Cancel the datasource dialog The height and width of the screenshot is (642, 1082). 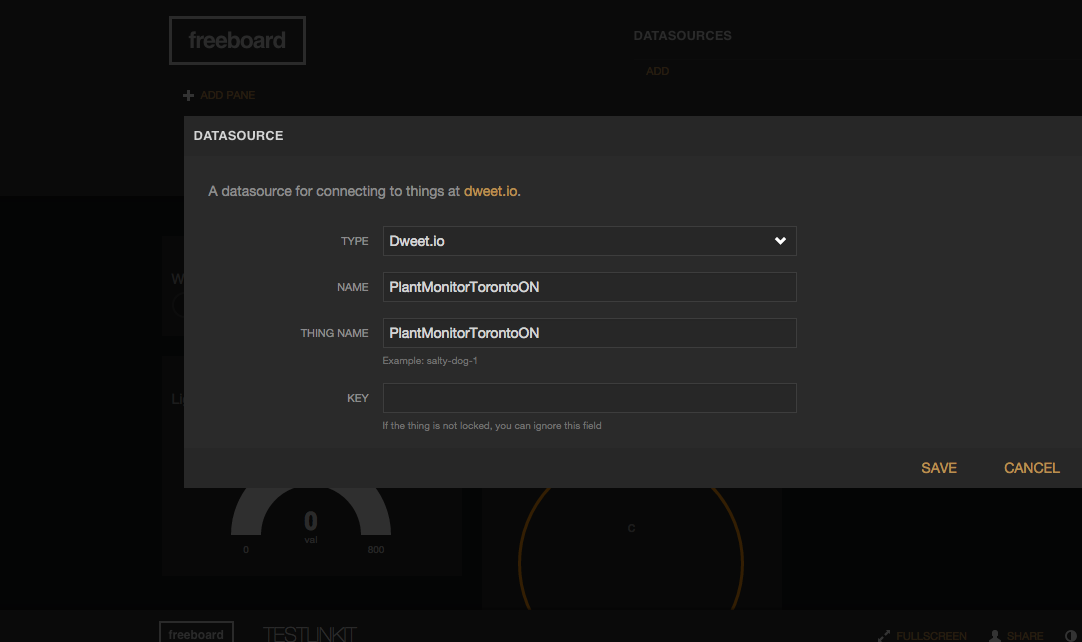1032,468
